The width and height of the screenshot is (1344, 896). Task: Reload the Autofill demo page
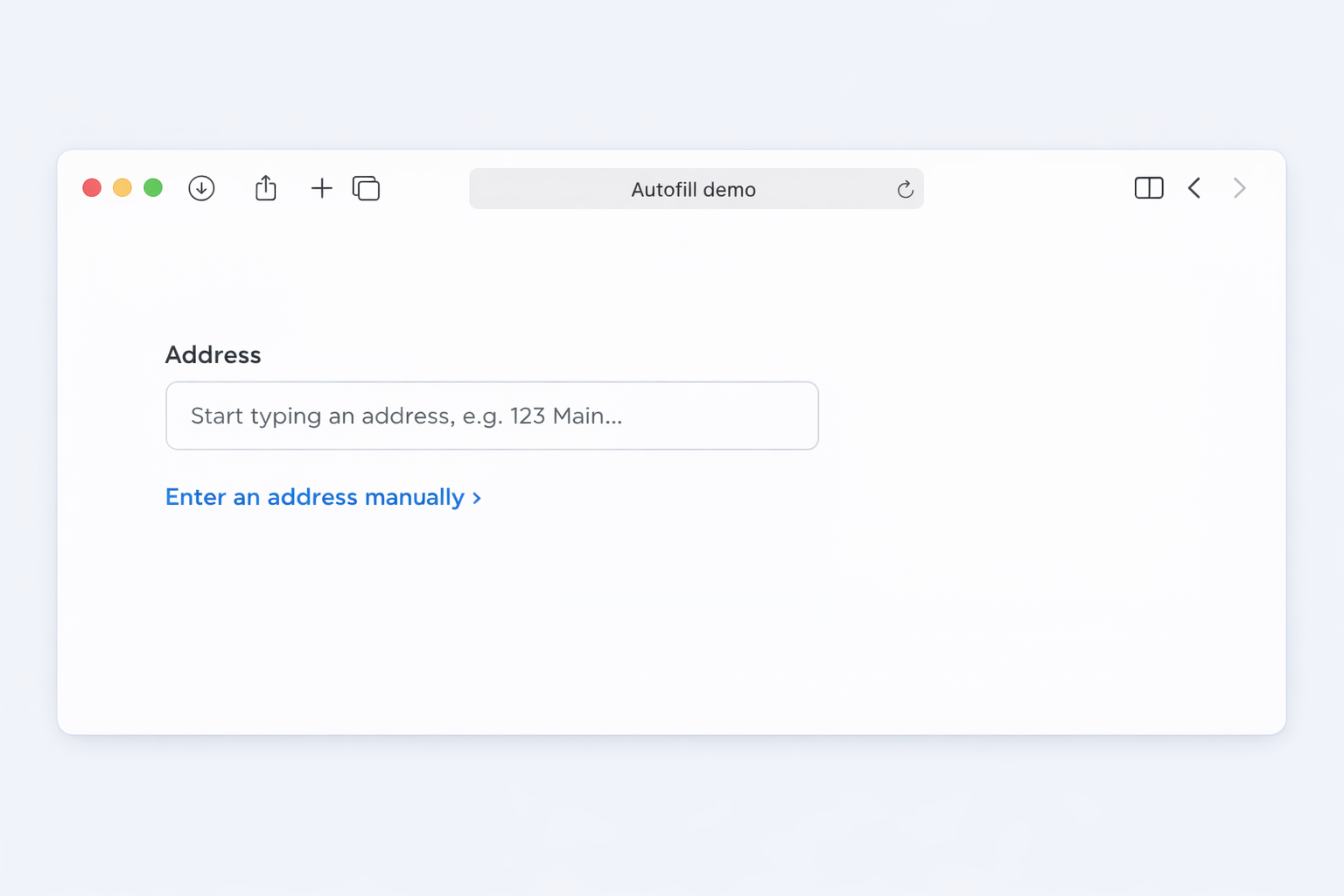coord(905,189)
